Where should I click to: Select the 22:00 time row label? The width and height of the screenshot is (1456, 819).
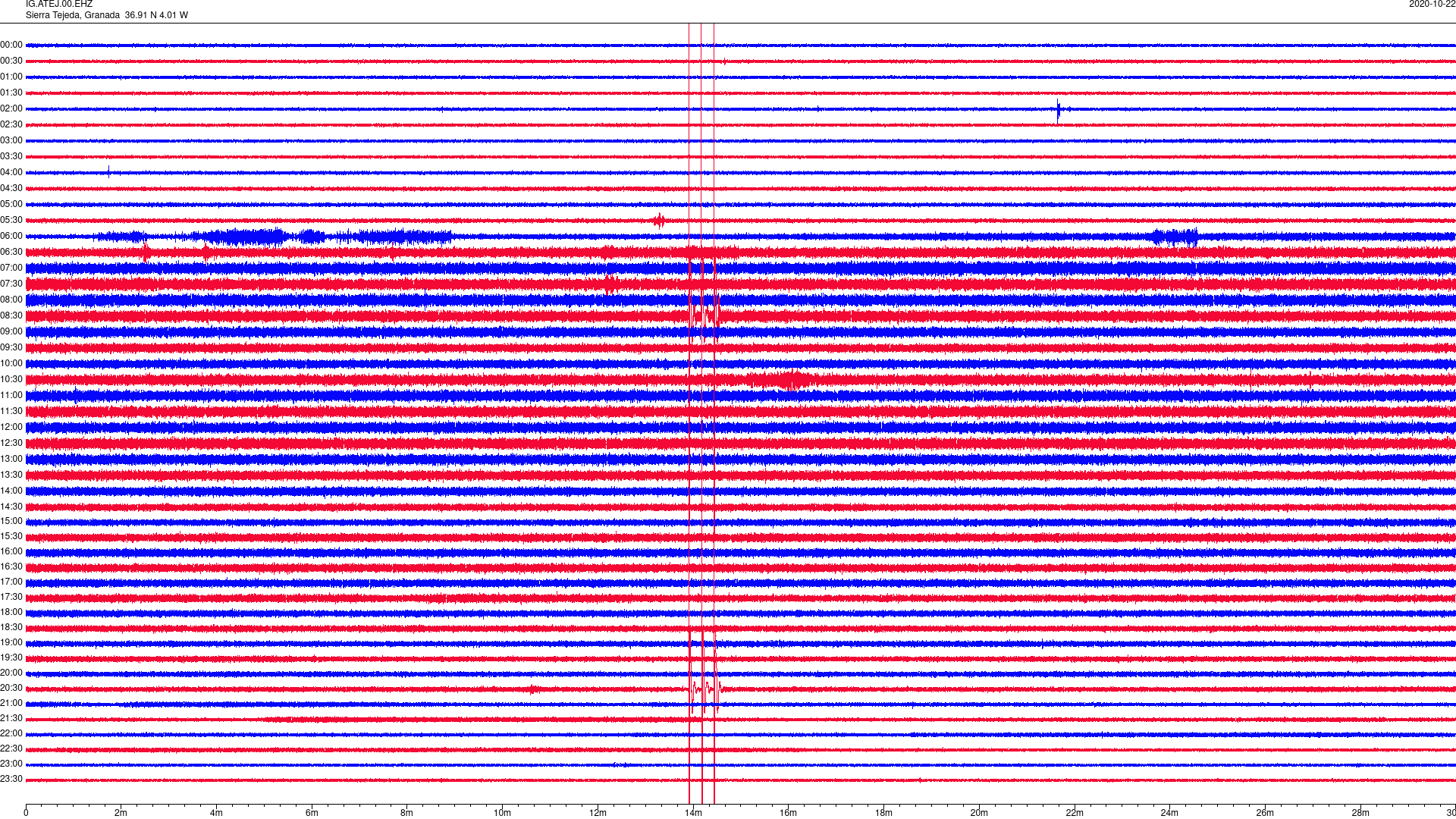point(11,734)
